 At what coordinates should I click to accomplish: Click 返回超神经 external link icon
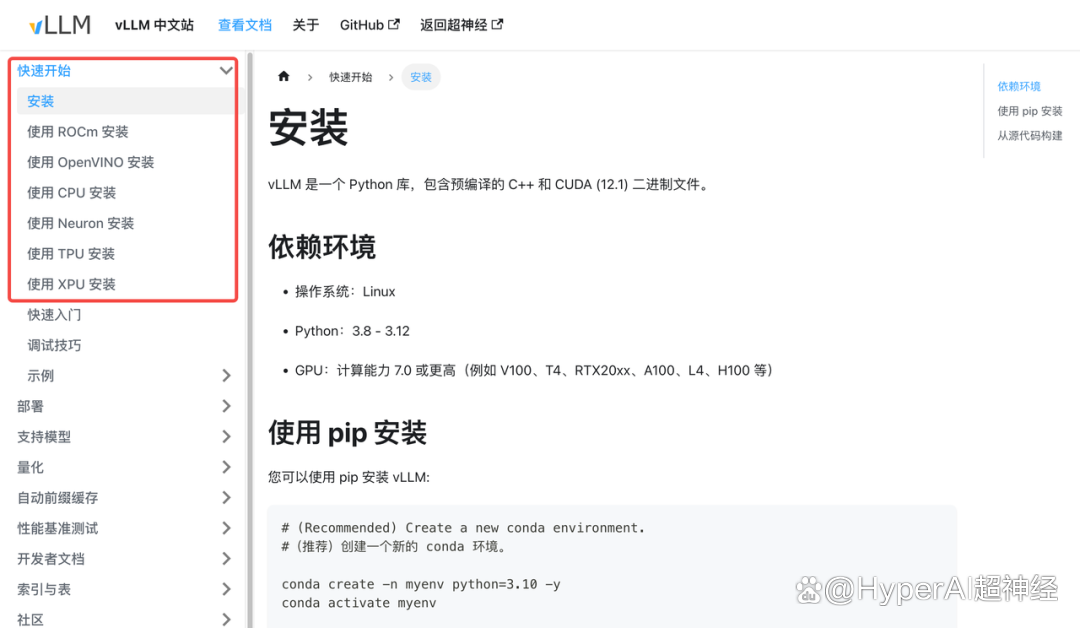[x=497, y=24]
